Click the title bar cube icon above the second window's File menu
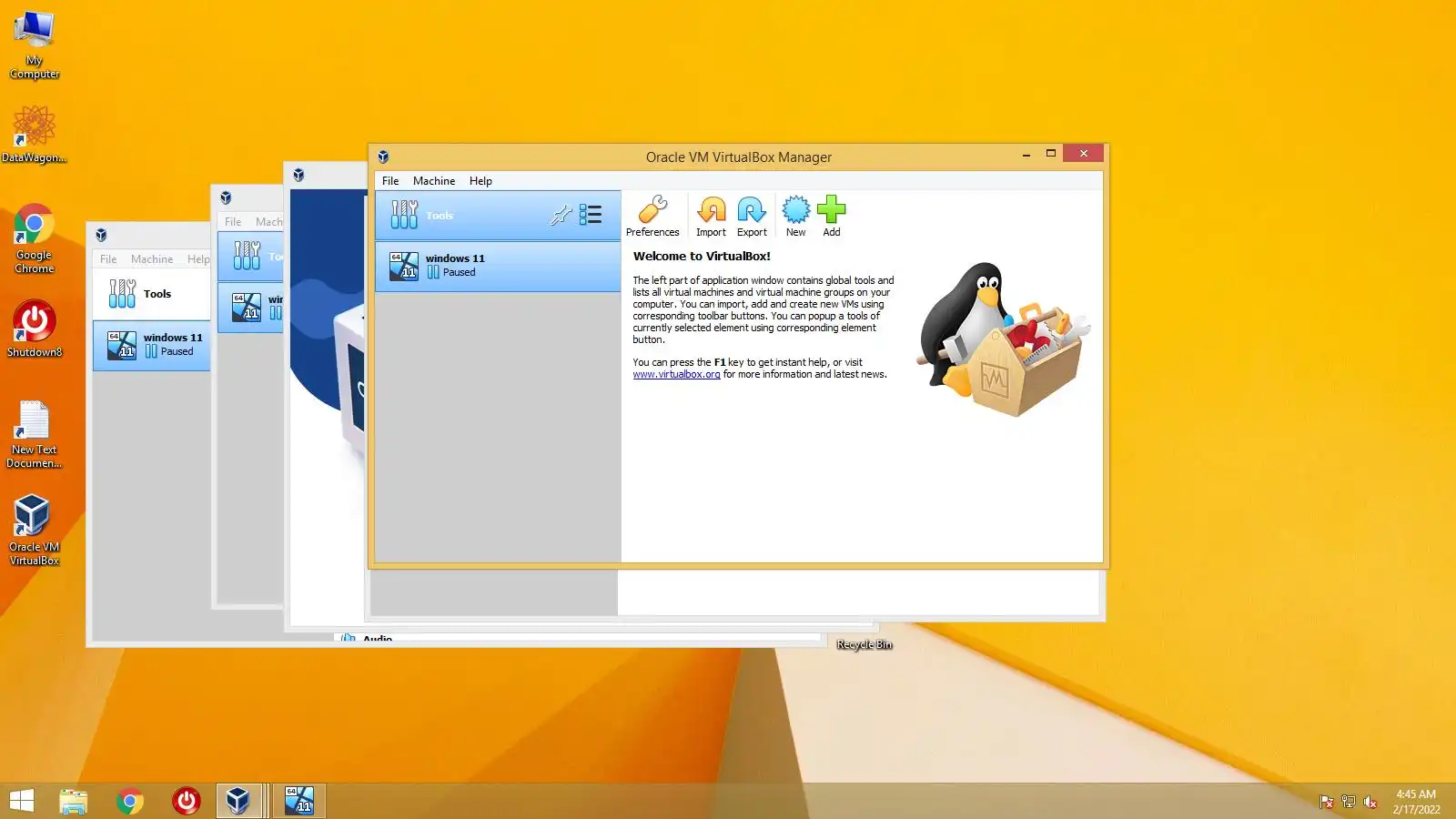 (x=226, y=197)
